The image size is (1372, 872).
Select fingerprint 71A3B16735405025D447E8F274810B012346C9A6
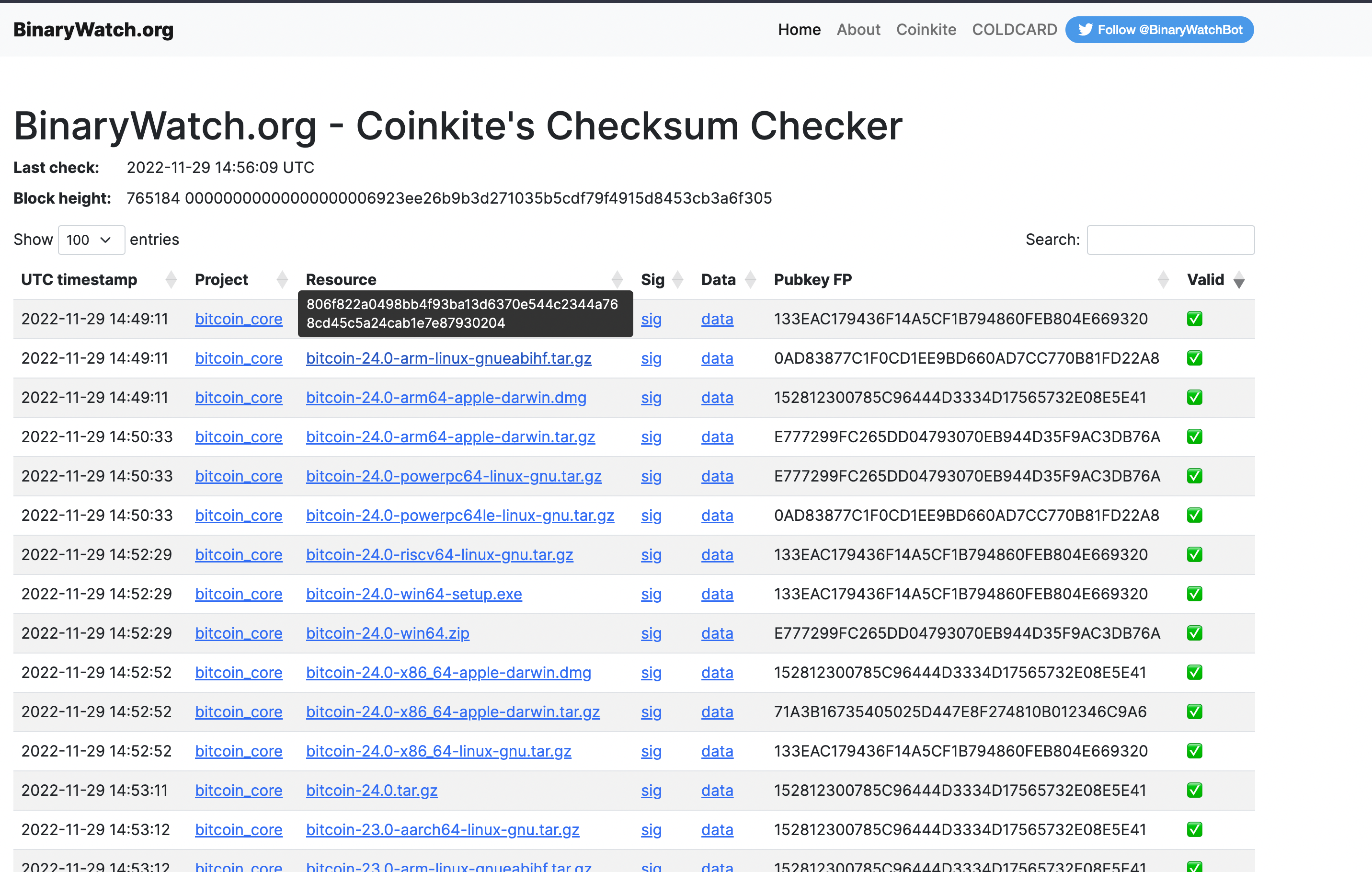click(960, 712)
